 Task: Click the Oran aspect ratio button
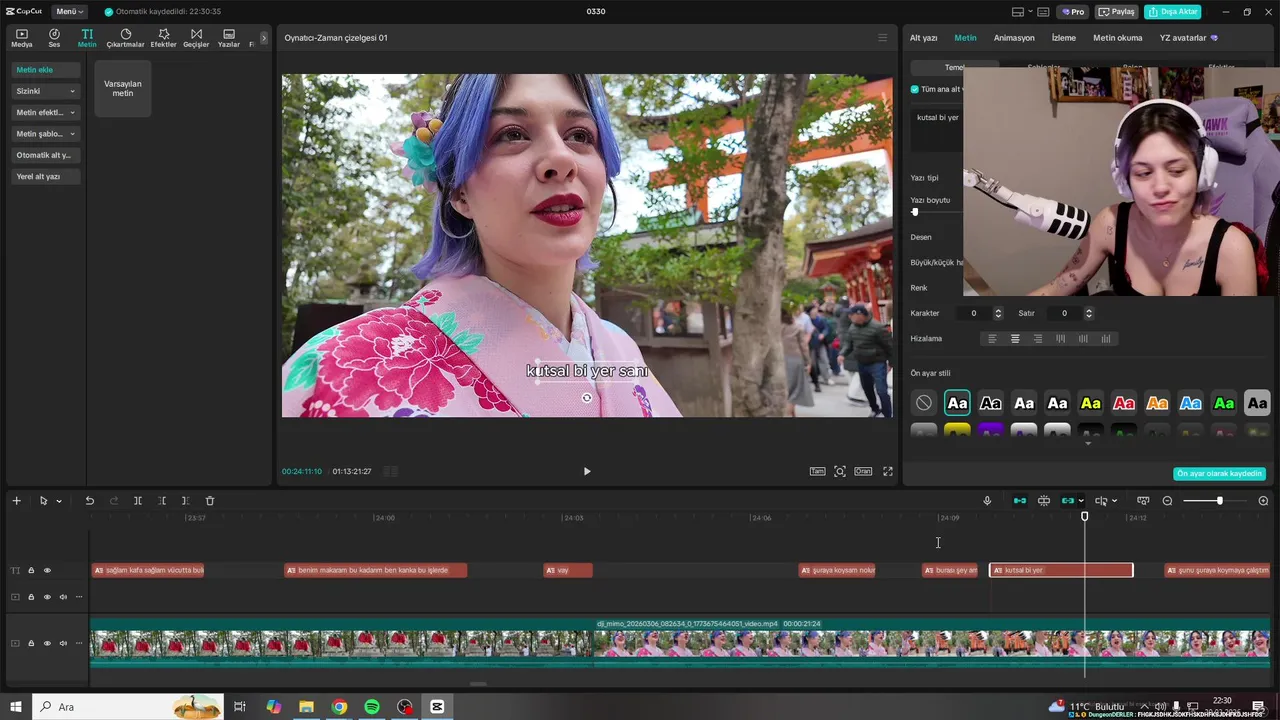pyautogui.click(x=862, y=471)
